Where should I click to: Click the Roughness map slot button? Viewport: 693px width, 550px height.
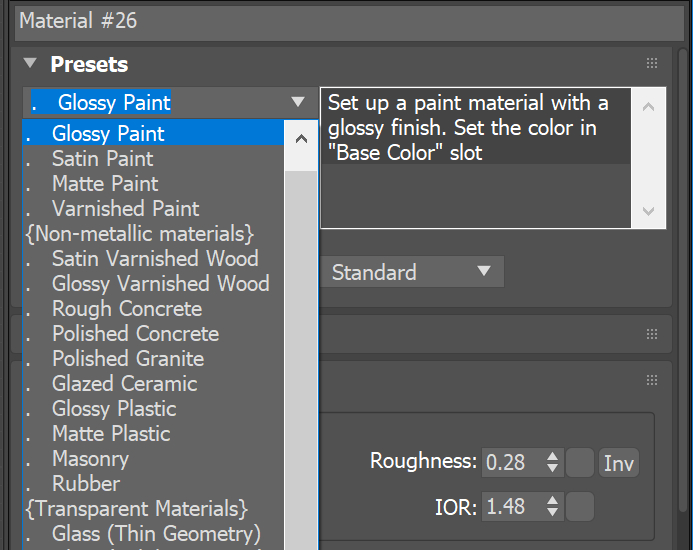[x=579, y=462]
